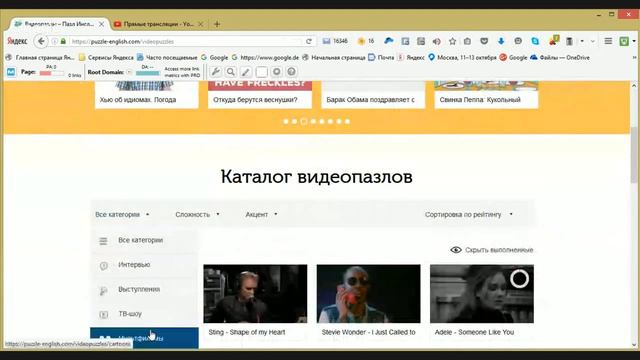Click the MozBar highlighter pencil icon
The height and width of the screenshot is (360, 640).
tap(246, 72)
